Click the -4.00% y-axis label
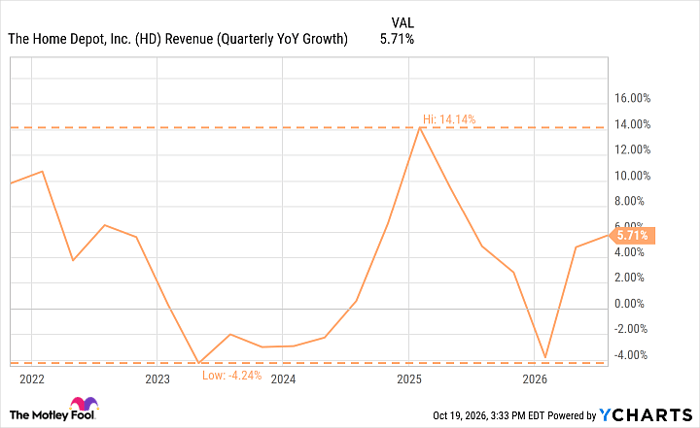The height and width of the screenshot is (428, 700). pyautogui.click(x=630, y=355)
